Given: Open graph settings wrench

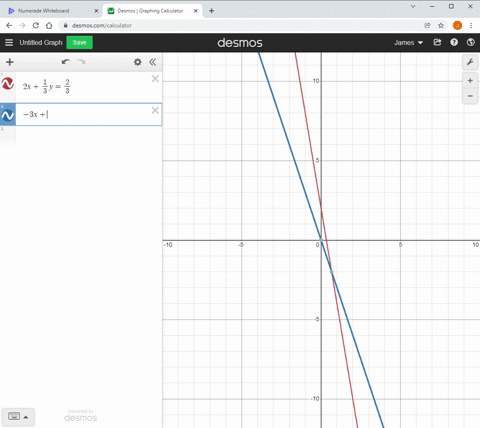Looking at the screenshot, I should coord(470,62).
